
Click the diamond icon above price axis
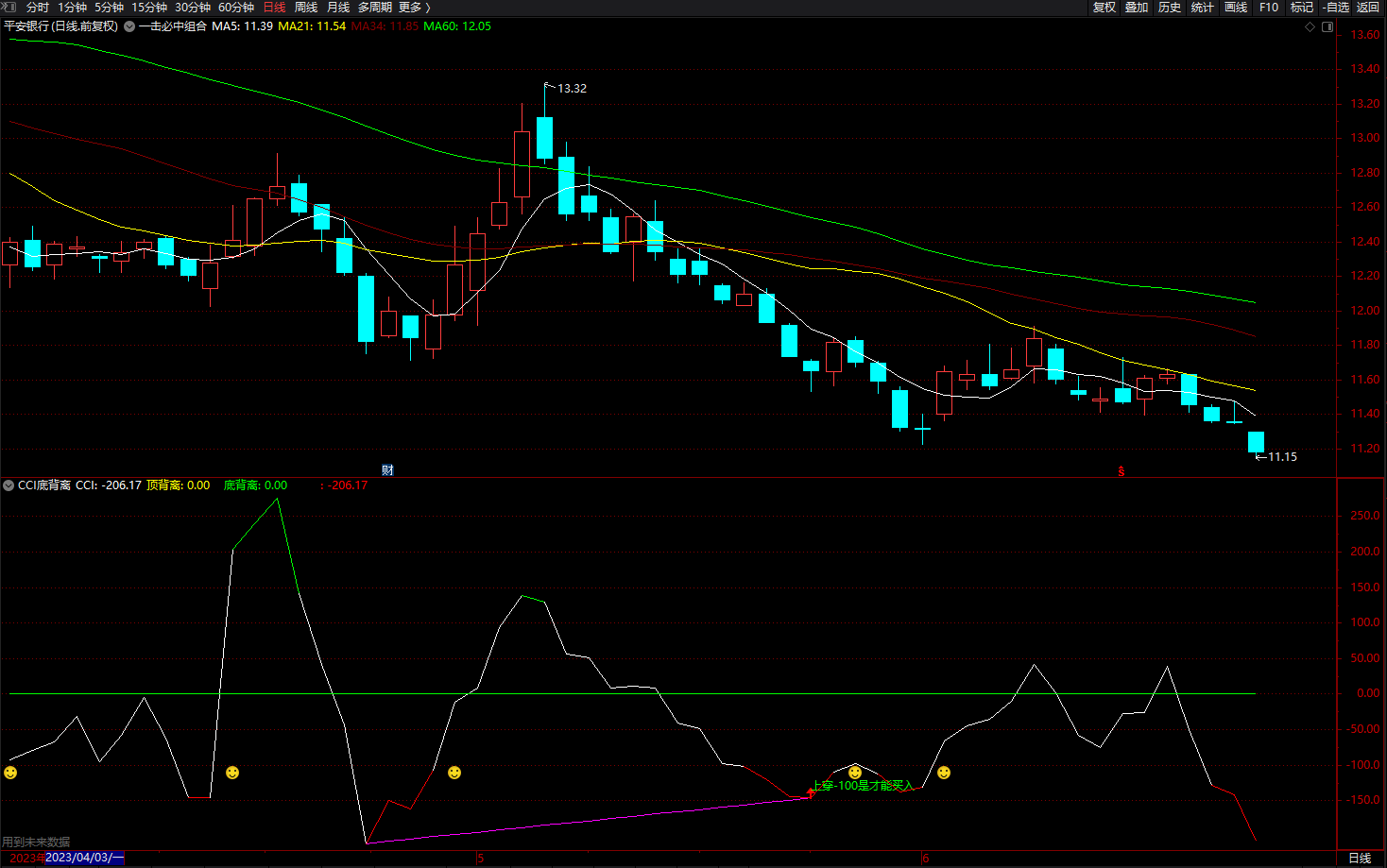click(x=1310, y=26)
